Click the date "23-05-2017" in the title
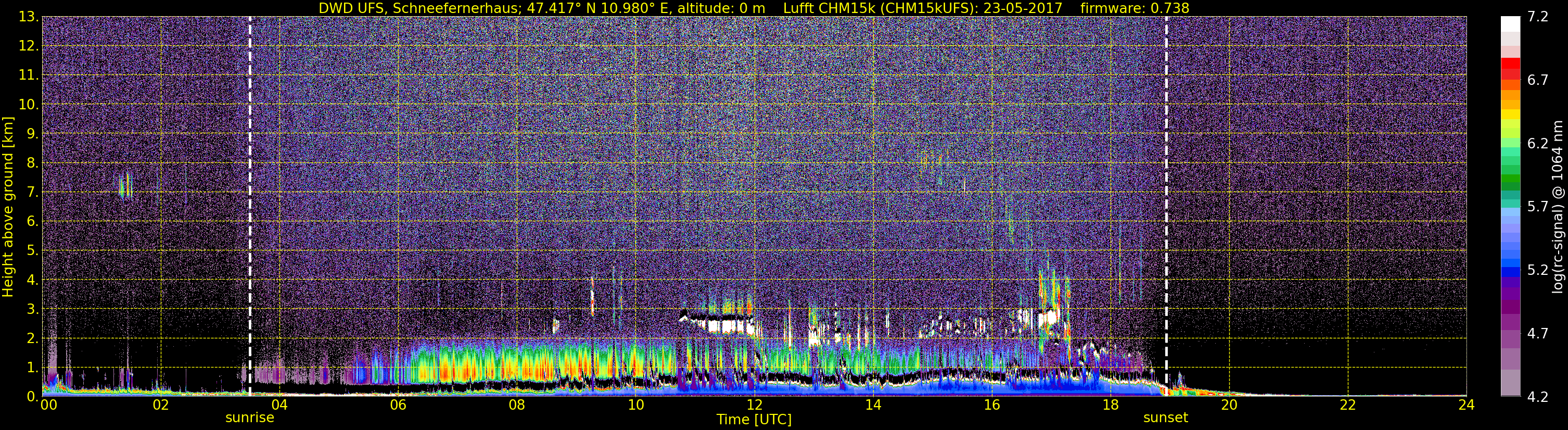 point(1023,8)
